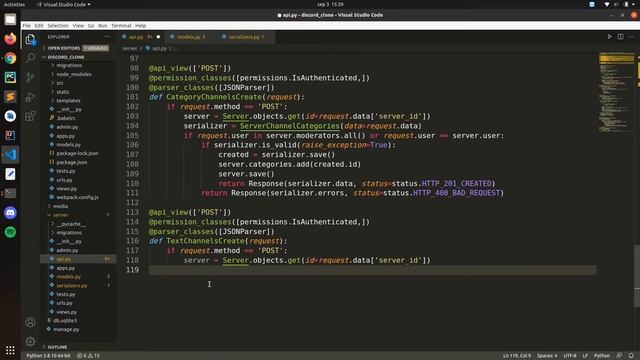Screen dimensions: 640x360
Task: Launch PyCharm from the dock
Action: (10, 77)
